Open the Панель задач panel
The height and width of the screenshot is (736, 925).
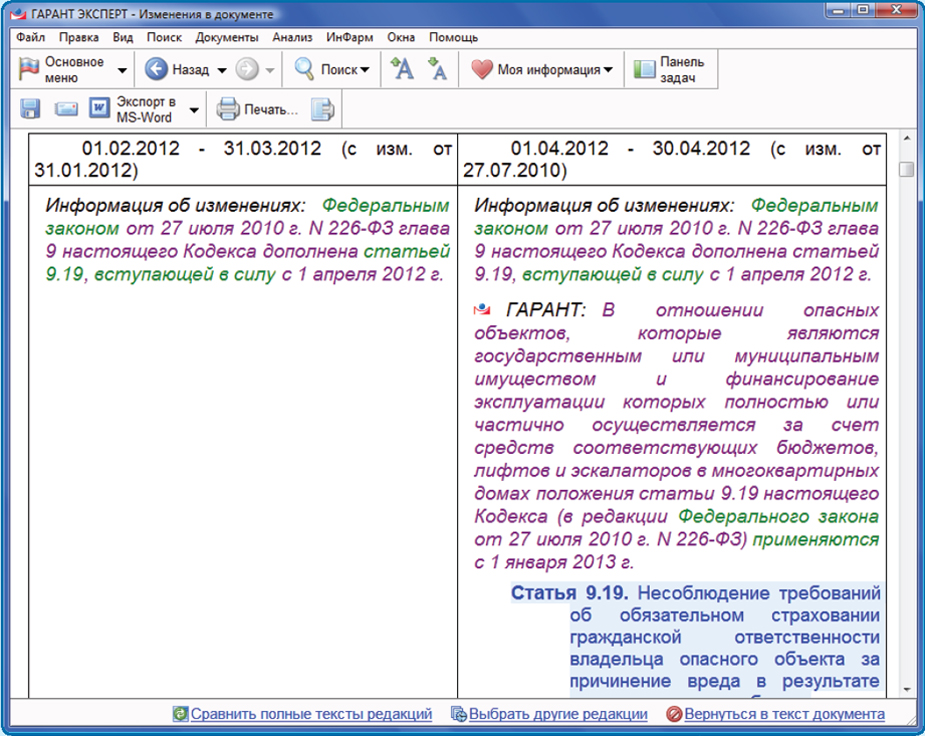(670, 70)
